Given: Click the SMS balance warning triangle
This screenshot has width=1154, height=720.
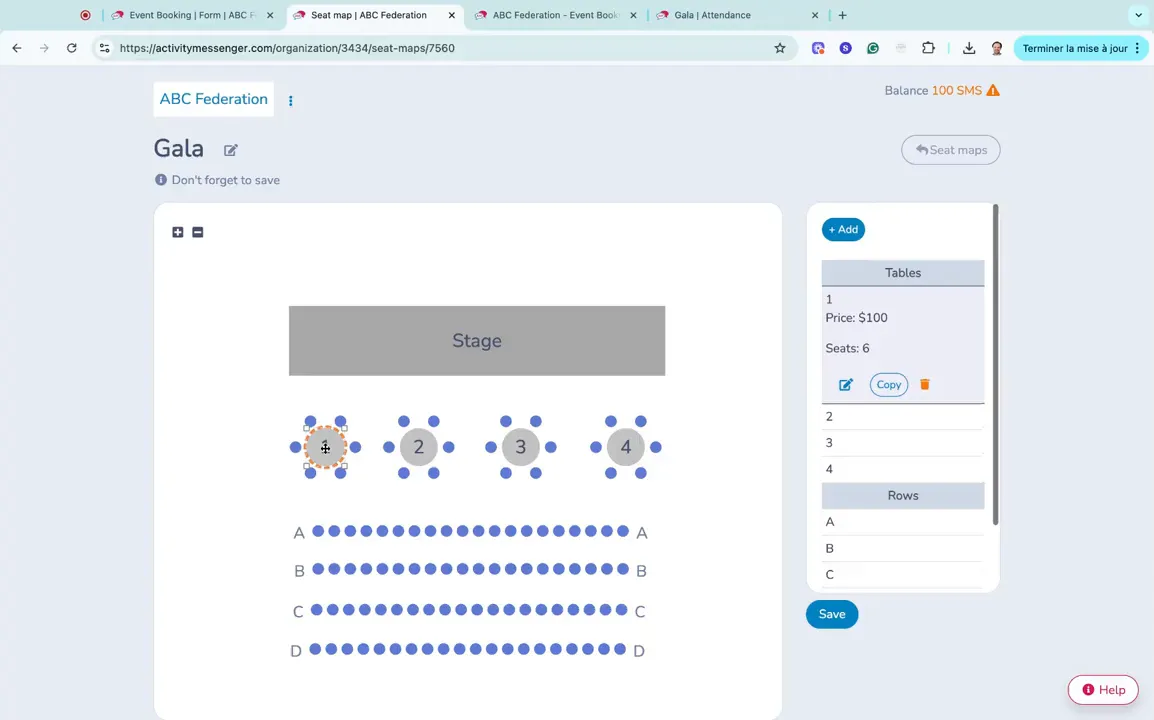Looking at the screenshot, I should pyautogui.click(x=993, y=90).
